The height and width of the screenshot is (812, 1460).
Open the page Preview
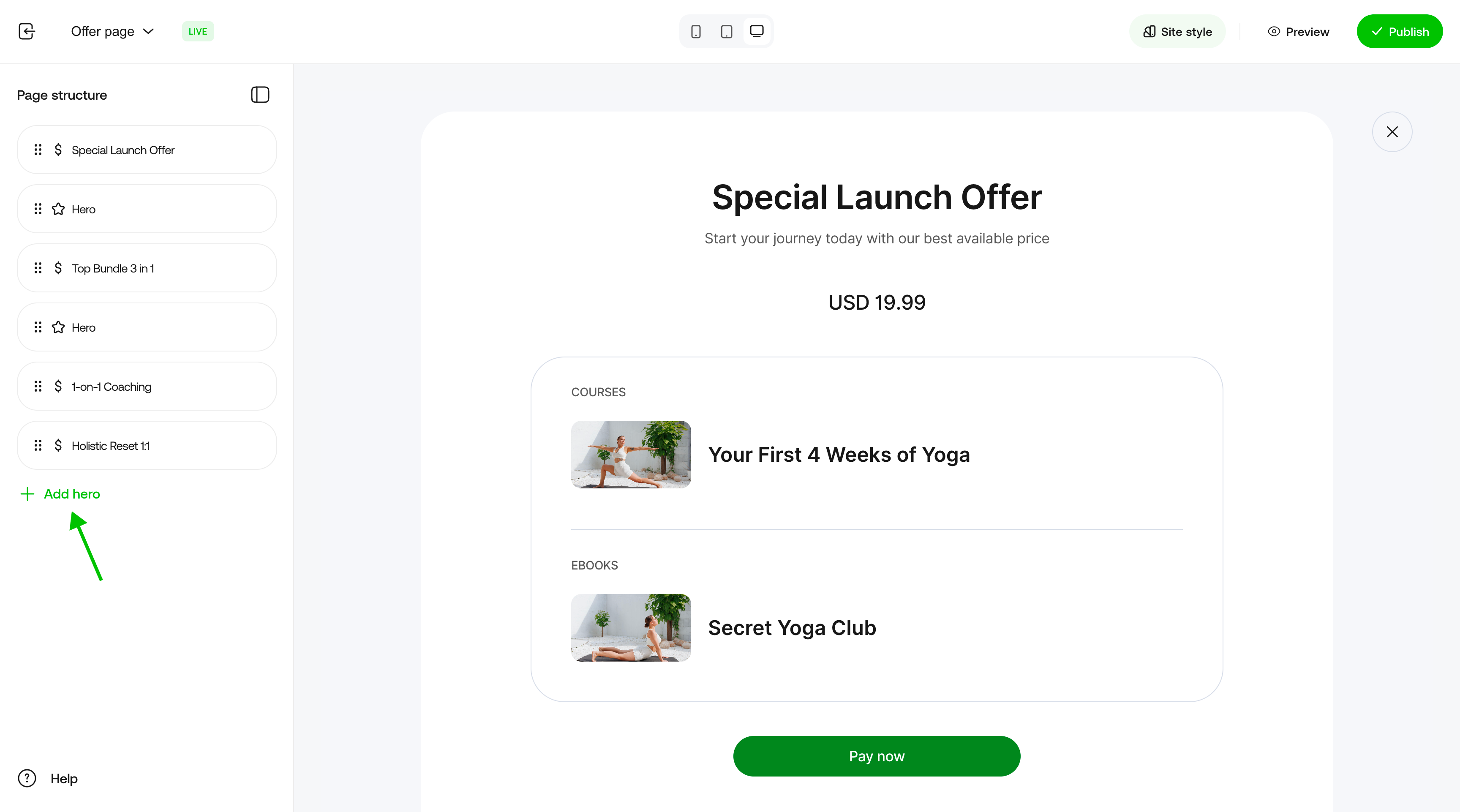point(1298,32)
